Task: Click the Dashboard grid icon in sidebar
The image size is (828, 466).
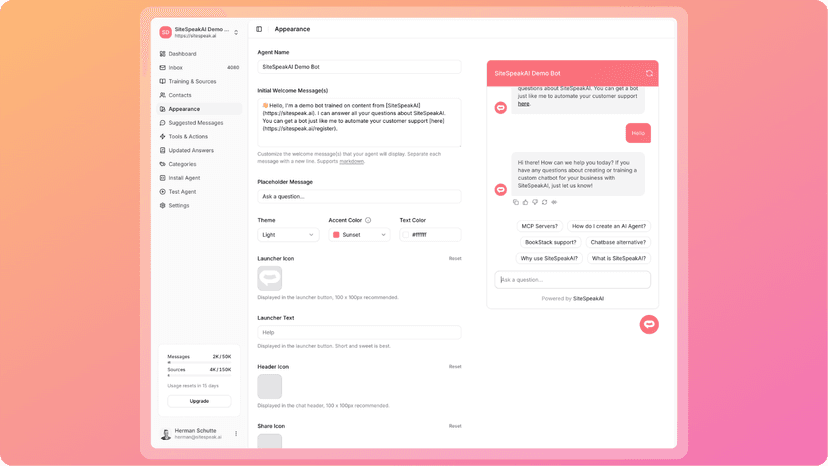Action: [163, 54]
